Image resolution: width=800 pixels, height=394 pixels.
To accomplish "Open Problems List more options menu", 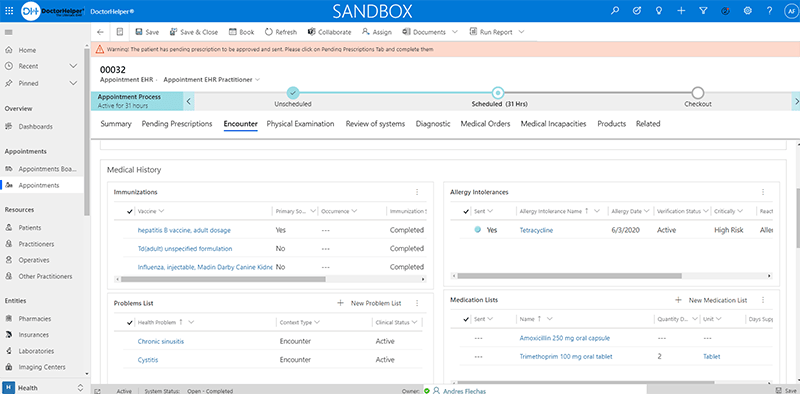I will click(x=417, y=303).
